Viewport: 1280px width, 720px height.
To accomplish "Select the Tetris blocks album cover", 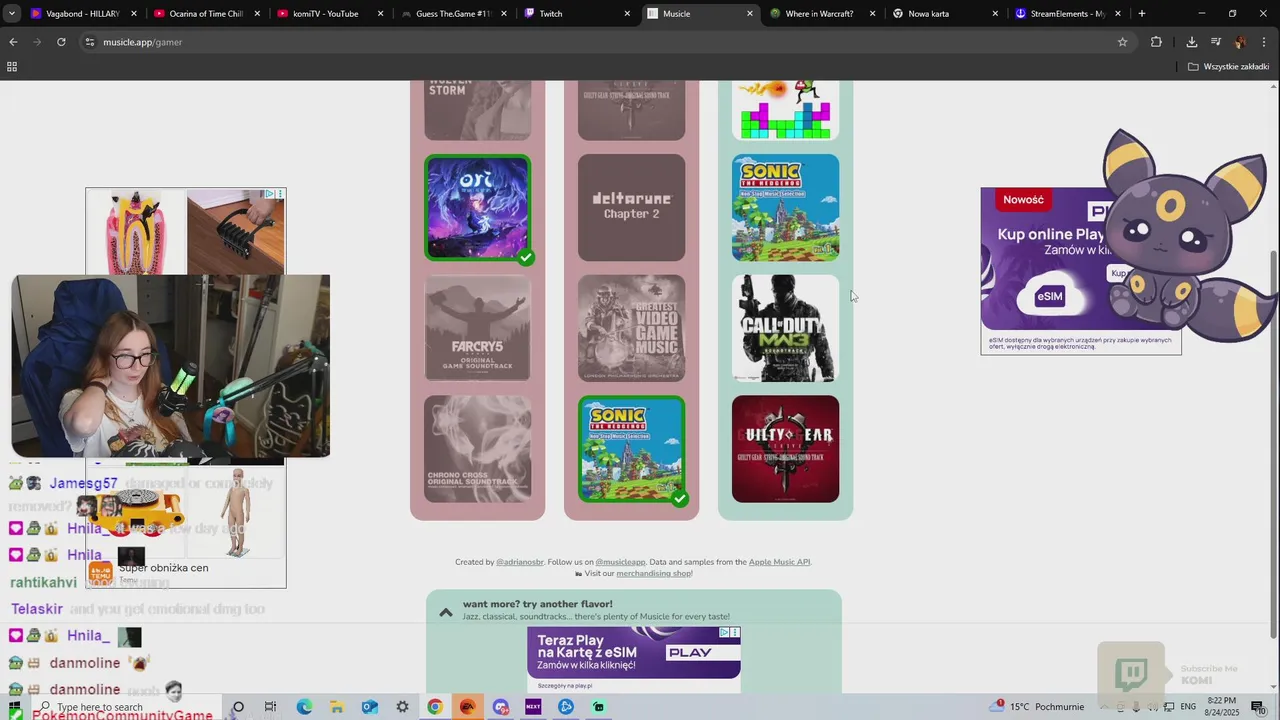I will click(786, 110).
